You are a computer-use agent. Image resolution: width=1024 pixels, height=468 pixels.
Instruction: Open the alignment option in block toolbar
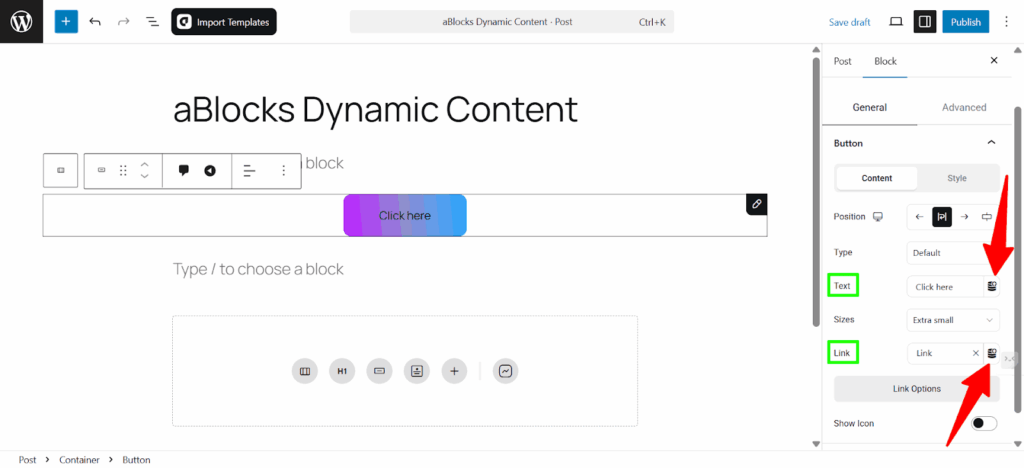pyautogui.click(x=249, y=171)
